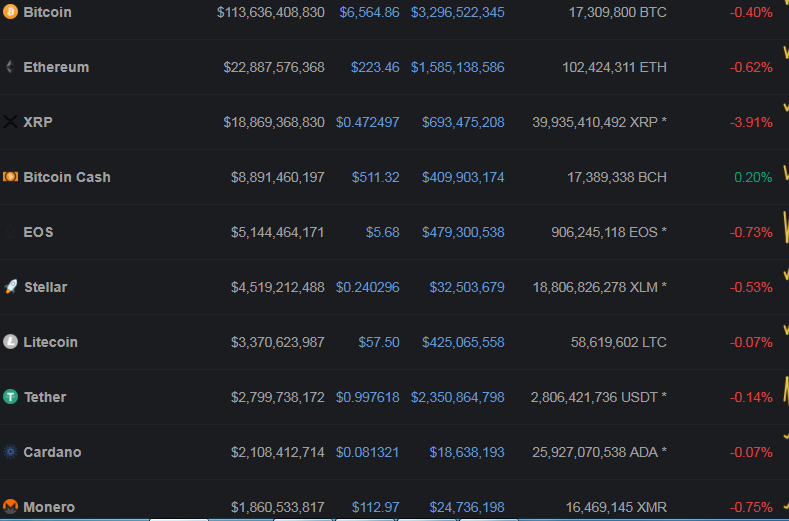Click Bitcoin change -0.40%

[x=751, y=12]
